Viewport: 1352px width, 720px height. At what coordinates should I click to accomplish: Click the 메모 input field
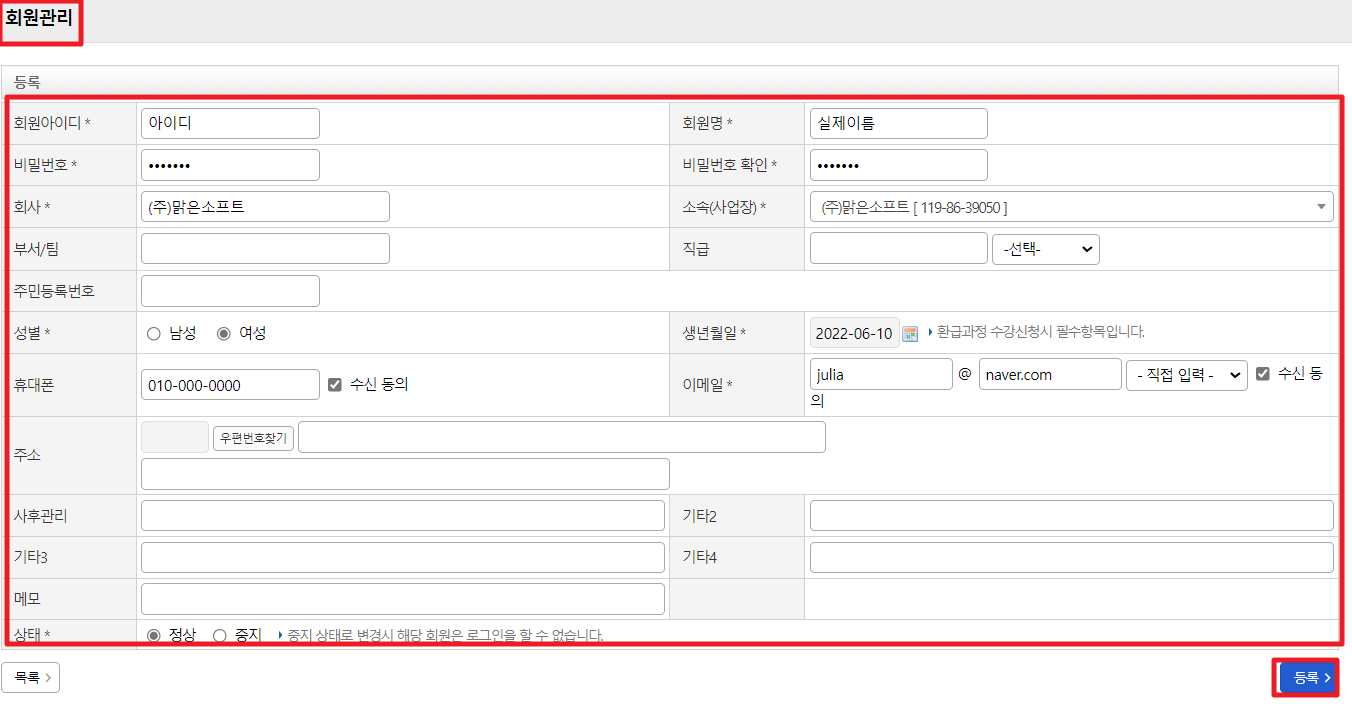[x=402, y=599]
